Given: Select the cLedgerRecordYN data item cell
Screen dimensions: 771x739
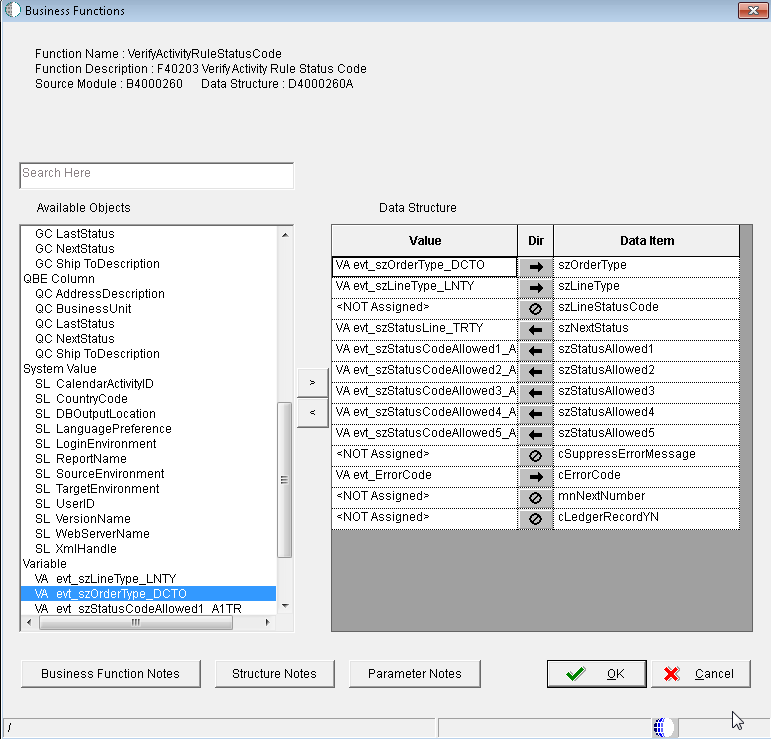Looking at the screenshot, I should 647,519.
